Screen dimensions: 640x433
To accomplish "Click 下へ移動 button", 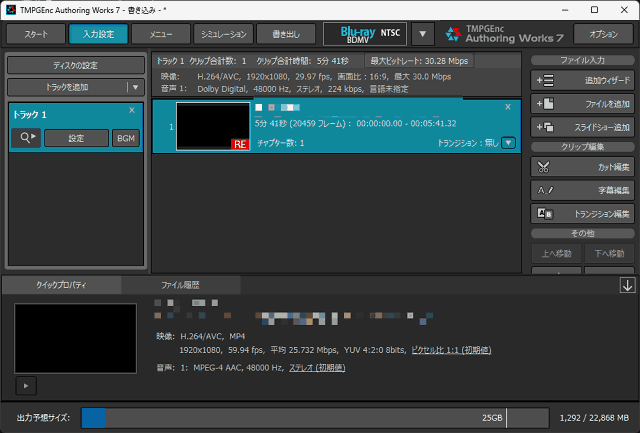I will coord(609,253).
